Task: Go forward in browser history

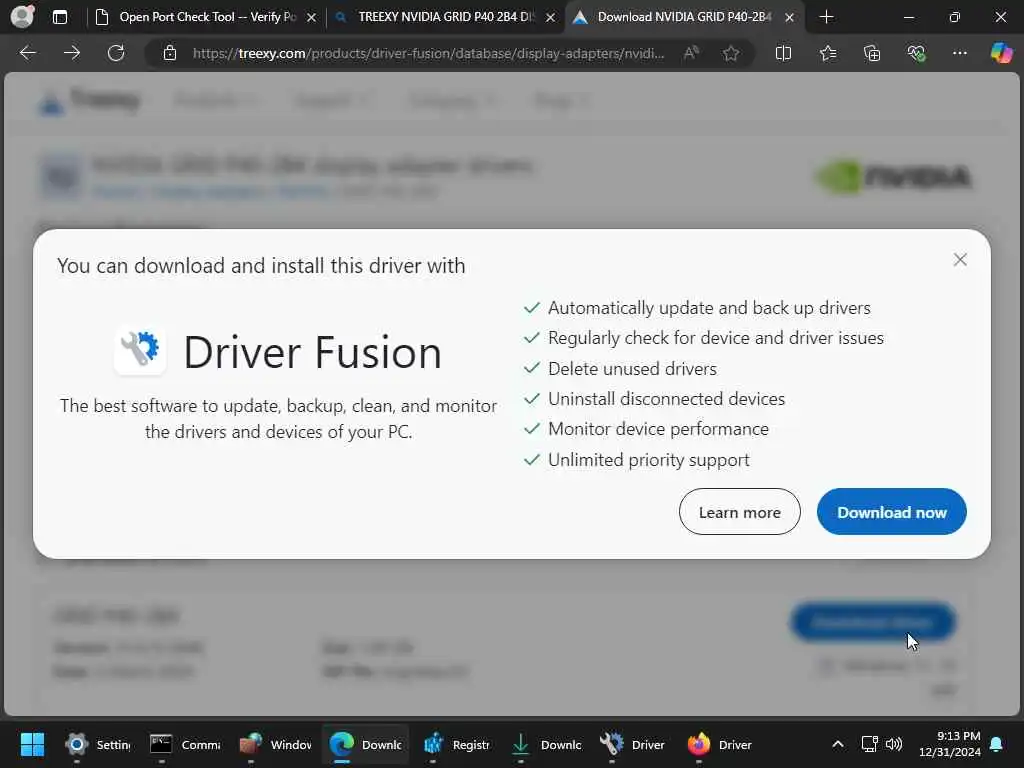Action: 72,53
